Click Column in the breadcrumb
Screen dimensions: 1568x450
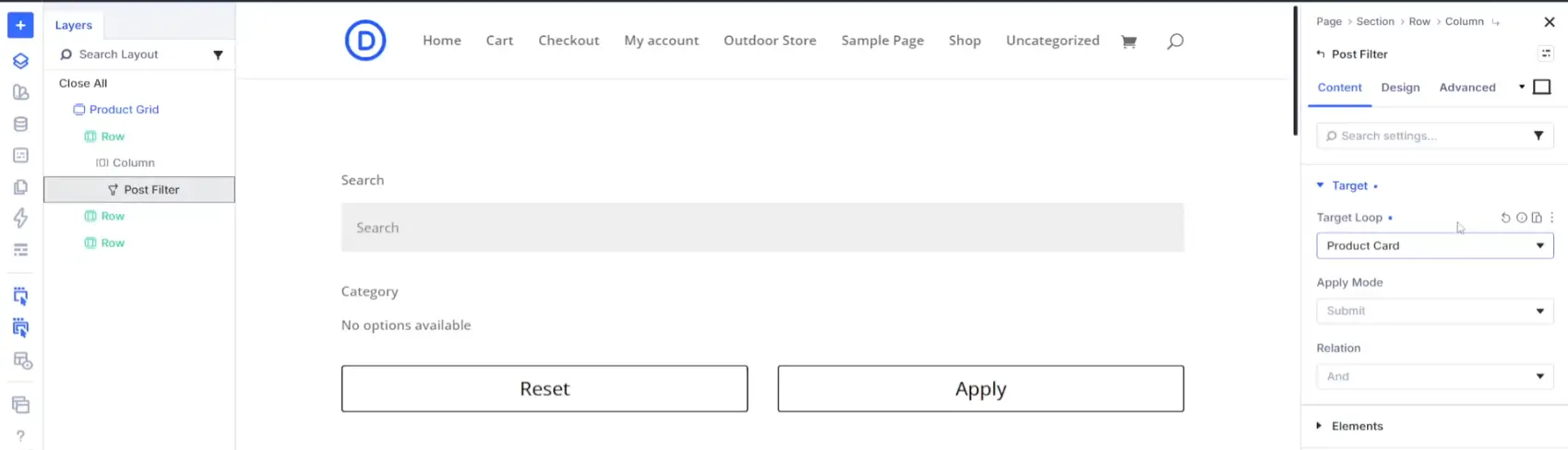tap(1464, 21)
